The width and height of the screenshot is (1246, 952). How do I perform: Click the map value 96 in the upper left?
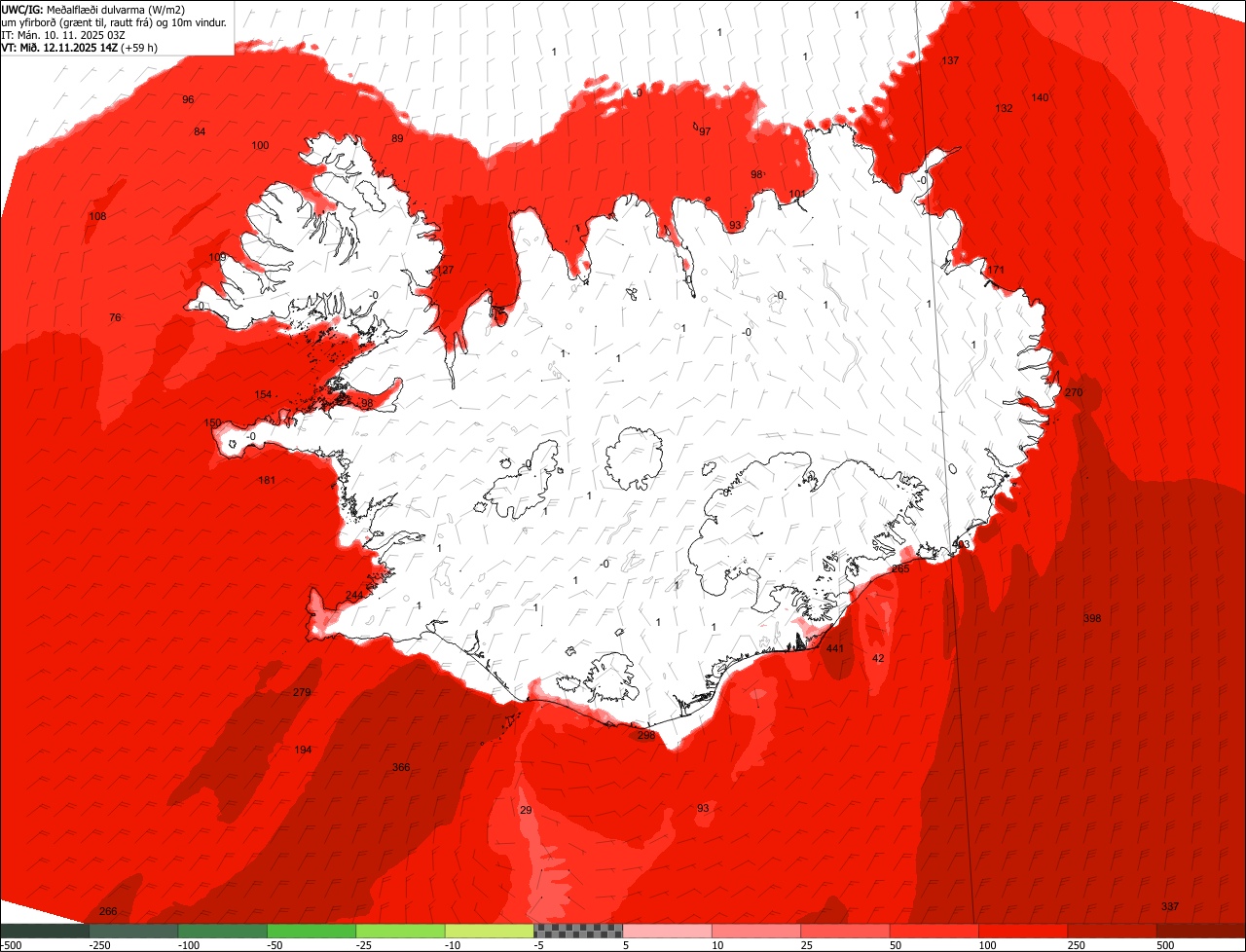(x=188, y=100)
